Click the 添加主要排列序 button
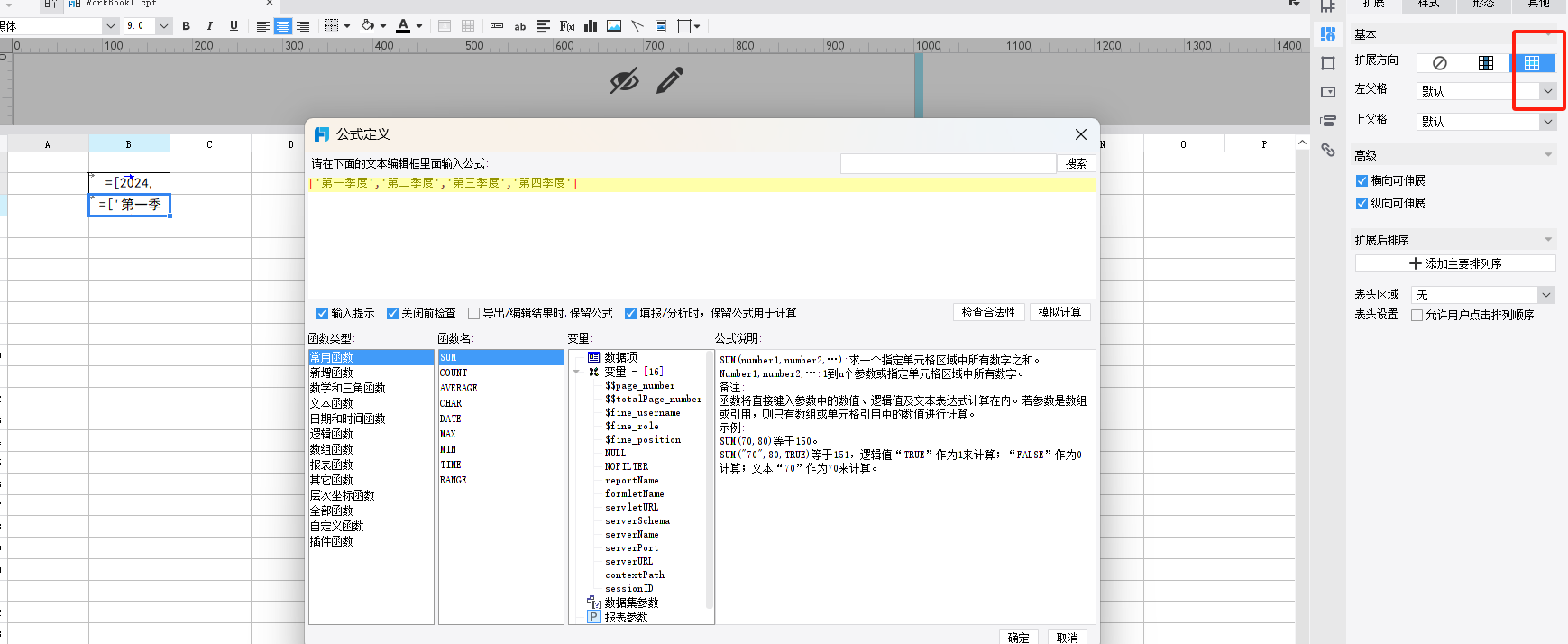Viewport: 1568px width, 644px height. [1455, 263]
